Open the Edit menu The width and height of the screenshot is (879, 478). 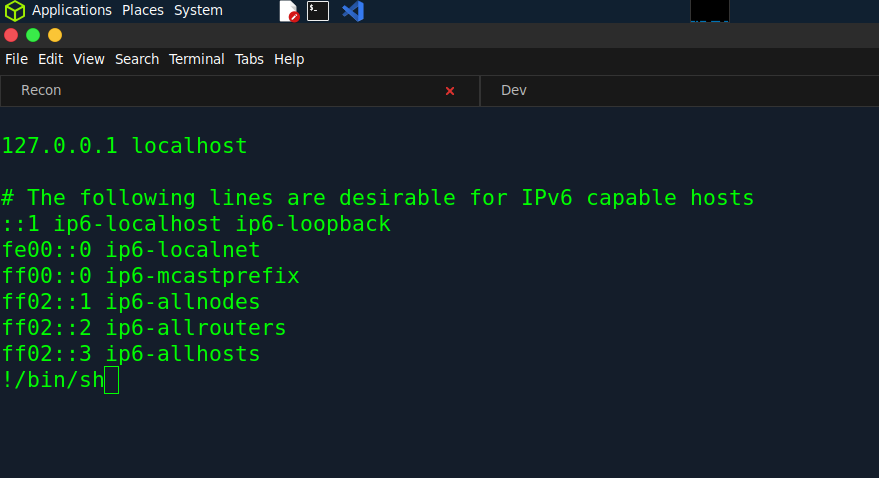point(50,59)
